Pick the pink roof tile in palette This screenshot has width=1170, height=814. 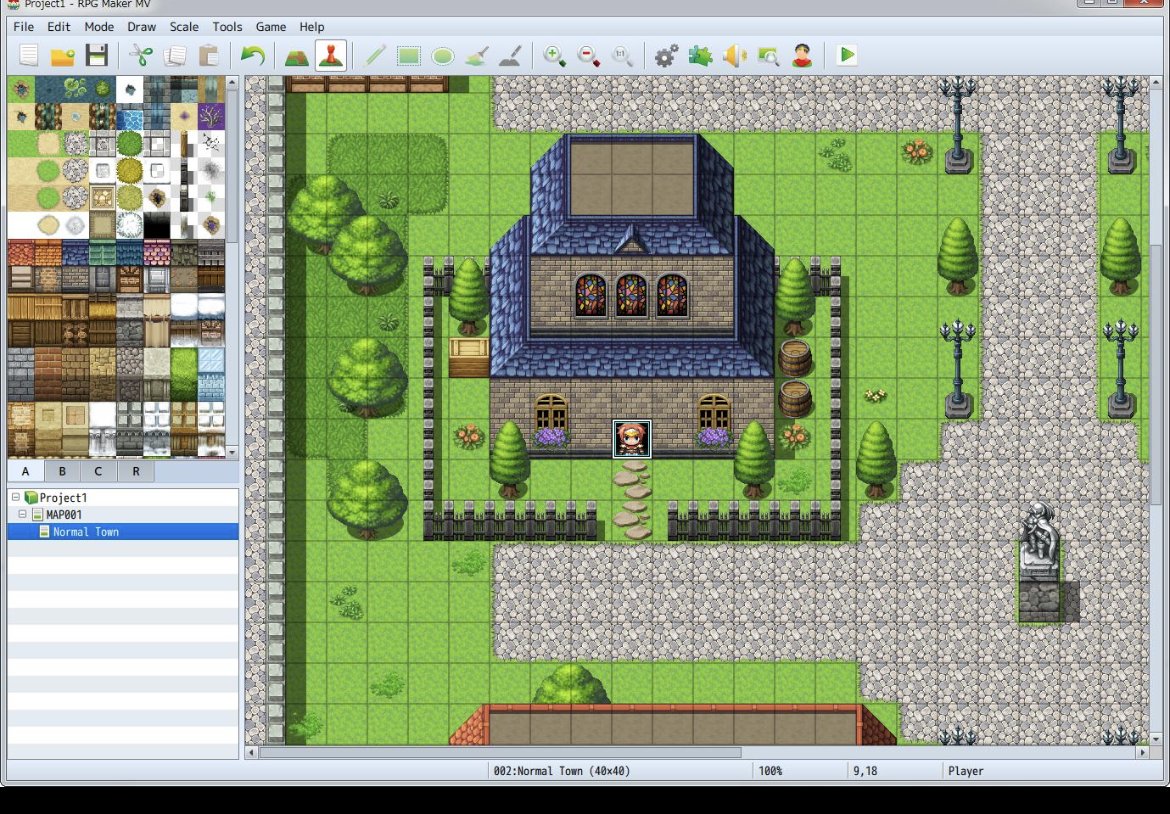coord(157,253)
